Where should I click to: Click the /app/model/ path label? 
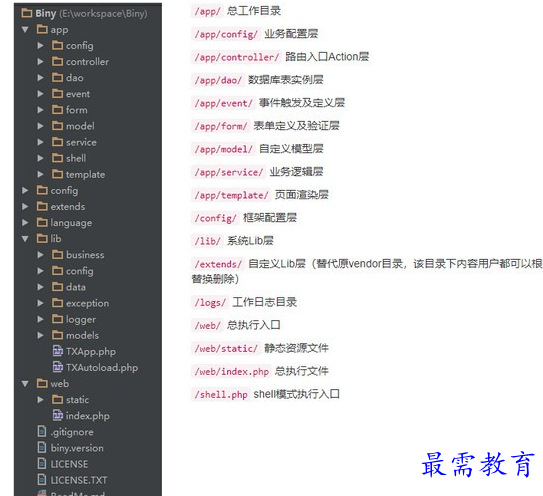pos(223,149)
